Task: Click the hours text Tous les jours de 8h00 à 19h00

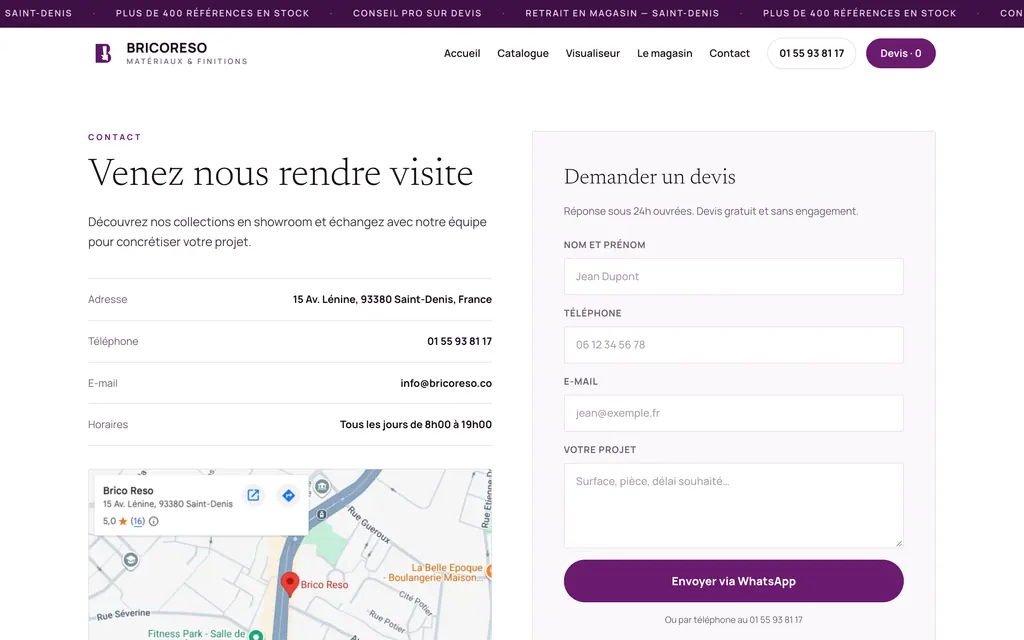Action: tap(415, 424)
